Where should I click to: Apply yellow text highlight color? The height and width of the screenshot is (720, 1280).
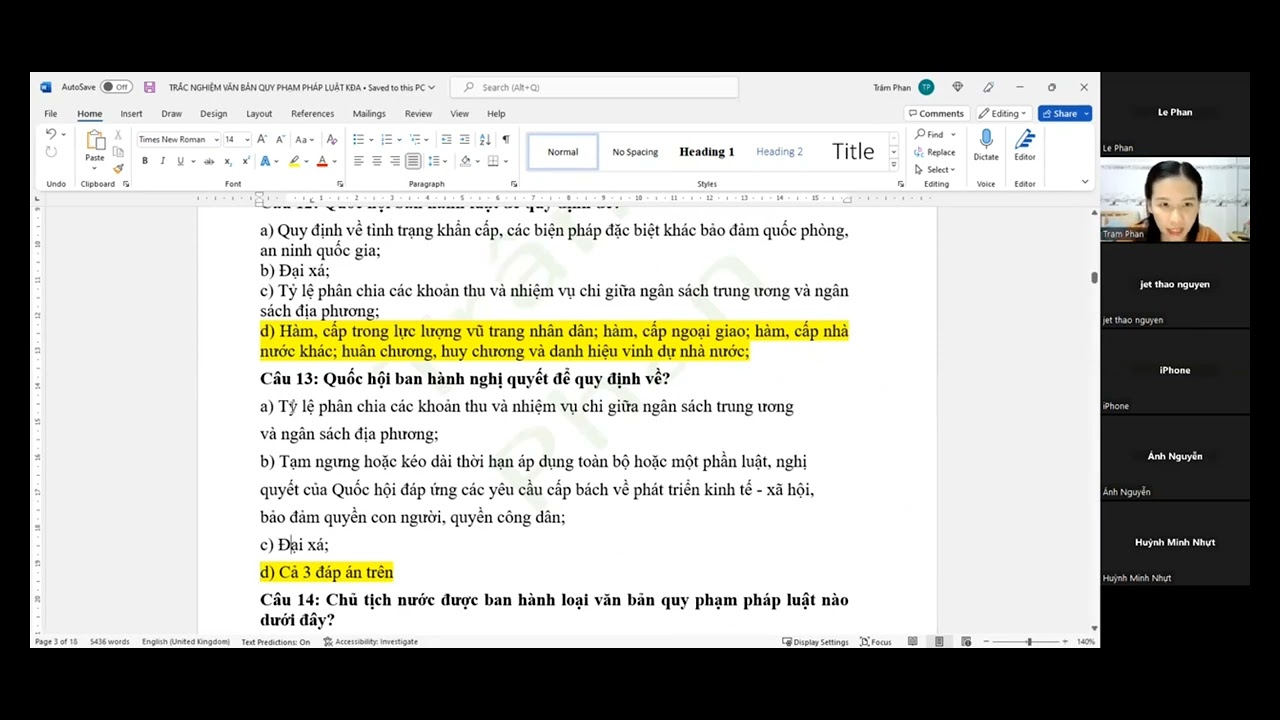click(294, 161)
